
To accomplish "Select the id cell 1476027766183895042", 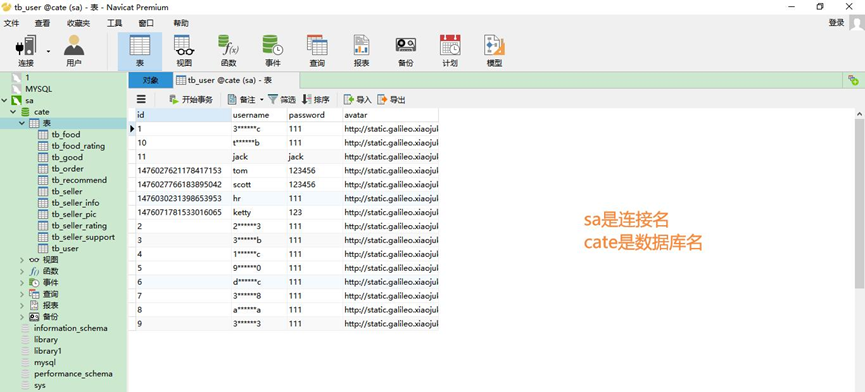I will coord(183,185).
